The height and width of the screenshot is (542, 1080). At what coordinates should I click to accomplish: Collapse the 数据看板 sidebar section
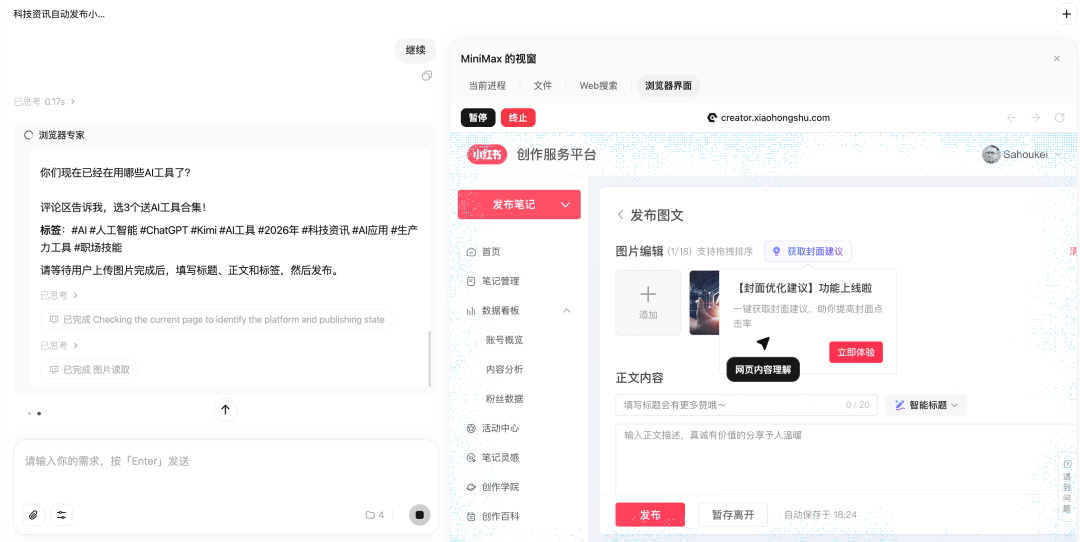click(567, 311)
